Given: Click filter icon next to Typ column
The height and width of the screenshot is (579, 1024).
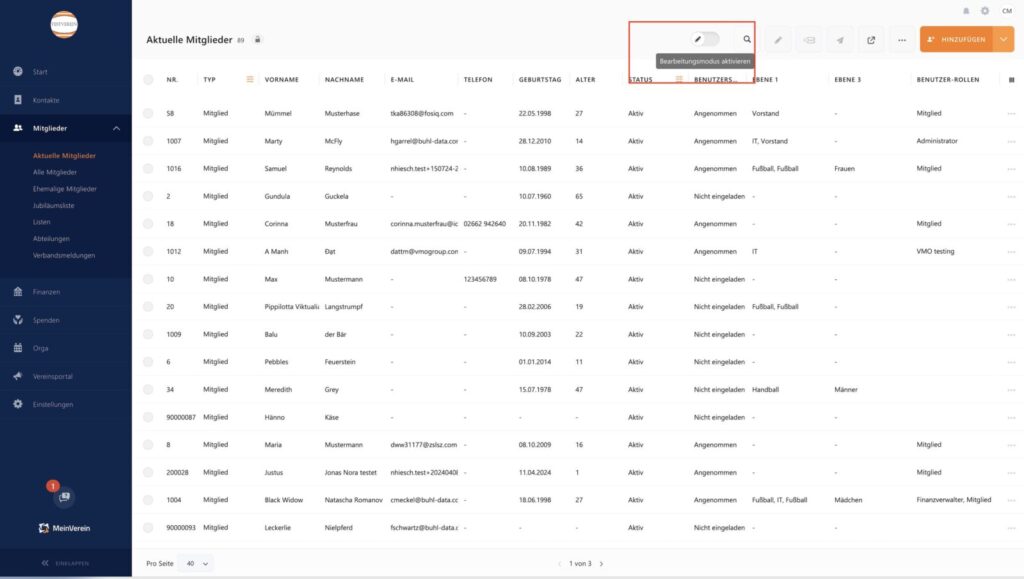Looking at the screenshot, I should (x=250, y=79).
